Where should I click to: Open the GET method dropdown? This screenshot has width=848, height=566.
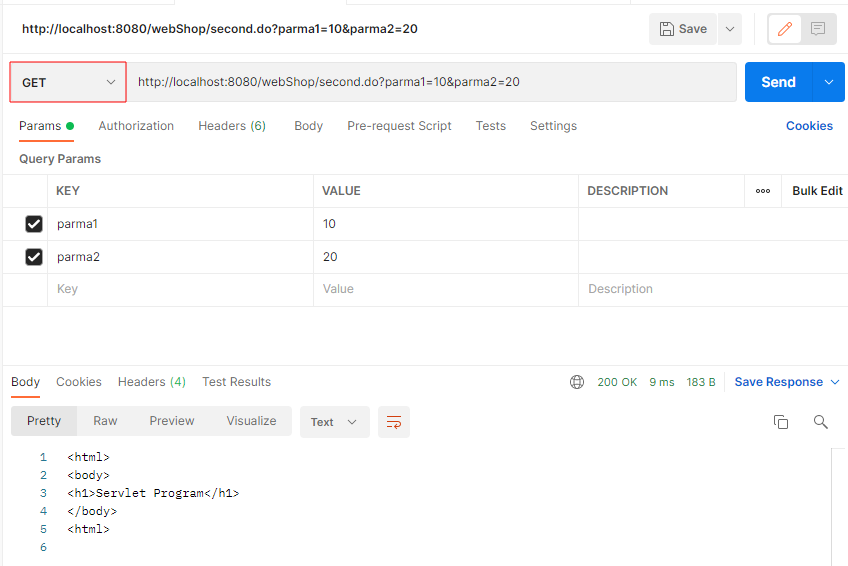coord(68,82)
